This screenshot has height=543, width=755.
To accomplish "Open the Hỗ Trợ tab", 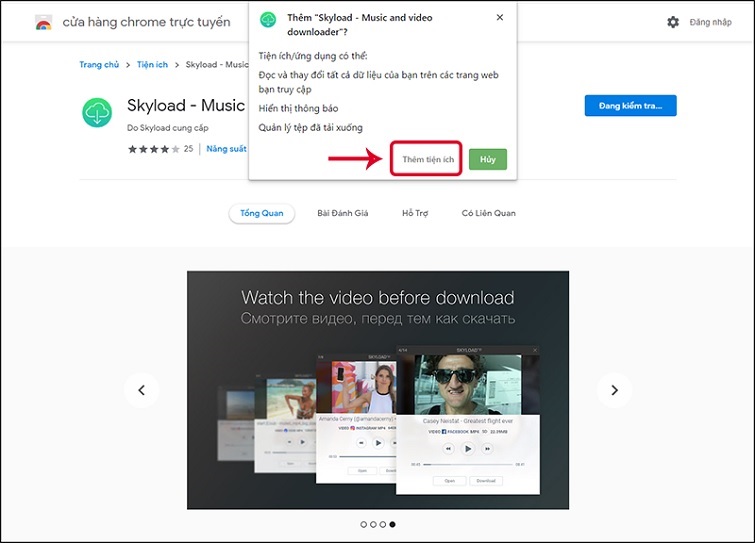I will point(415,213).
